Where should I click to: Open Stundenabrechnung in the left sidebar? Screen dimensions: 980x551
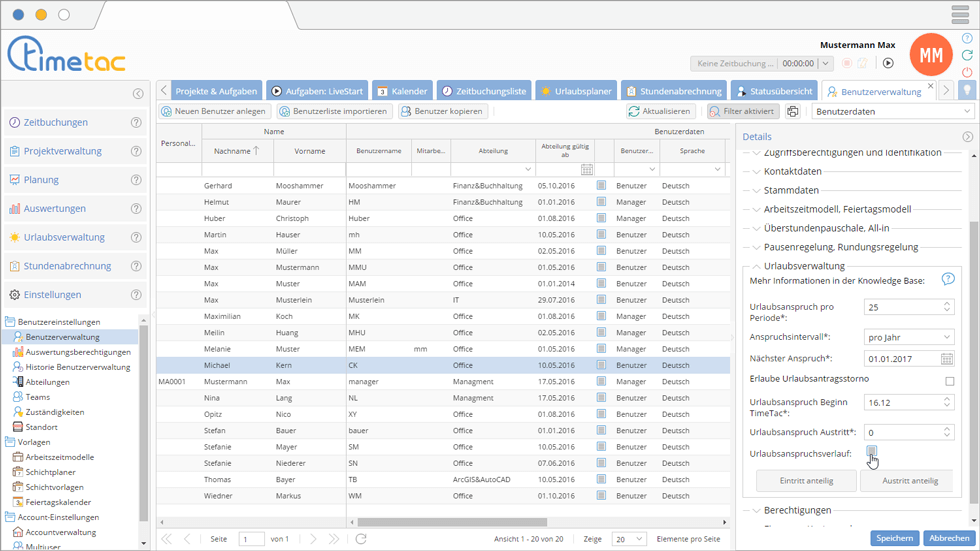[x=67, y=266]
